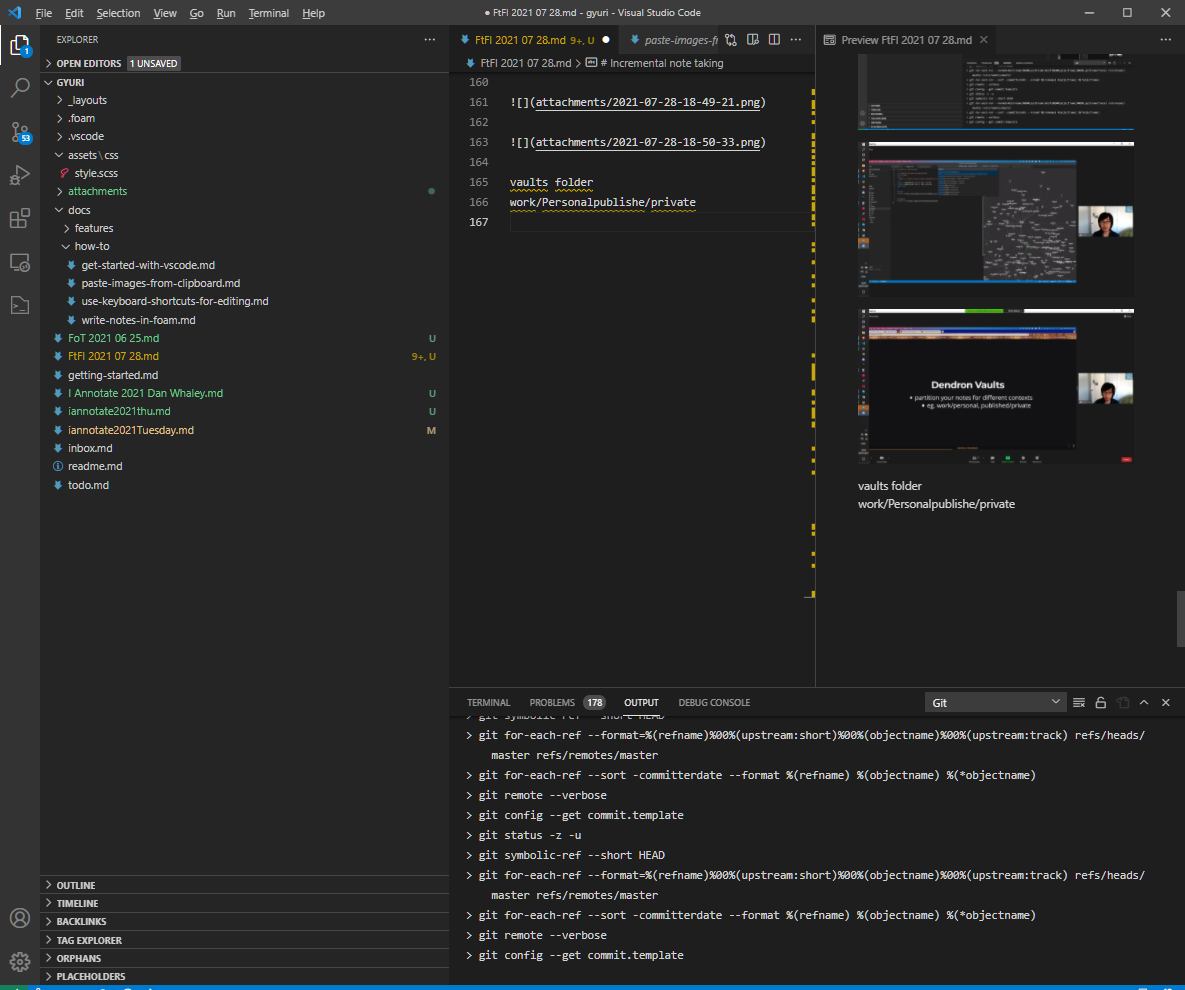Open the terminal-style activity bar icon
The image size is (1185, 990).
(x=20, y=305)
